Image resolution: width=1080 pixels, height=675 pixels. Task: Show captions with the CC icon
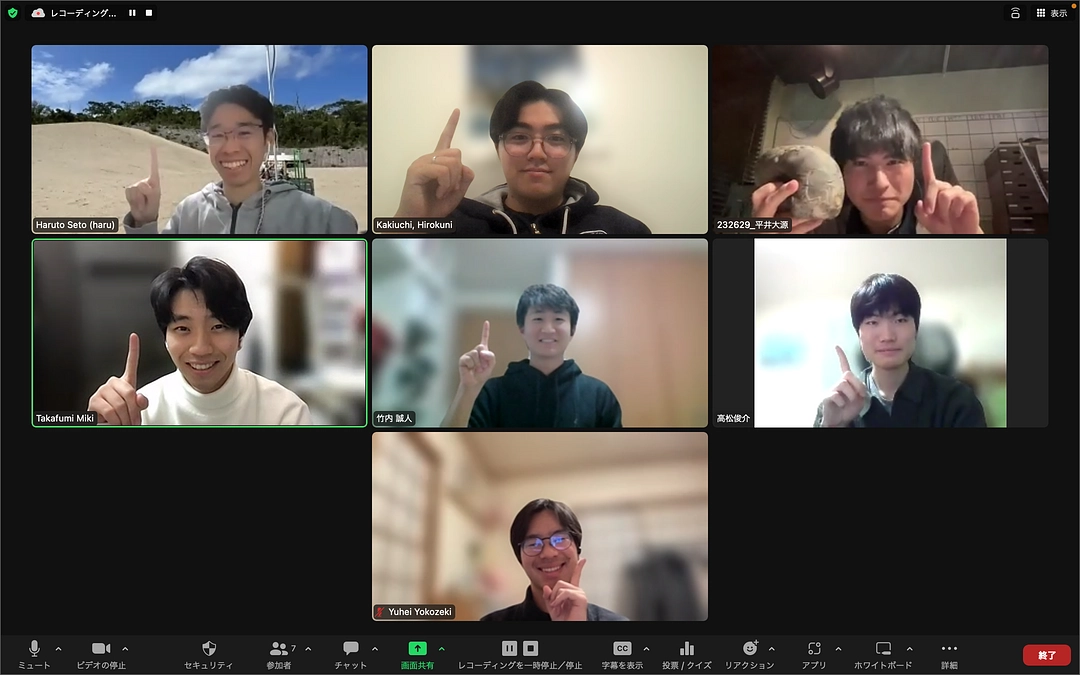tap(621, 649)
